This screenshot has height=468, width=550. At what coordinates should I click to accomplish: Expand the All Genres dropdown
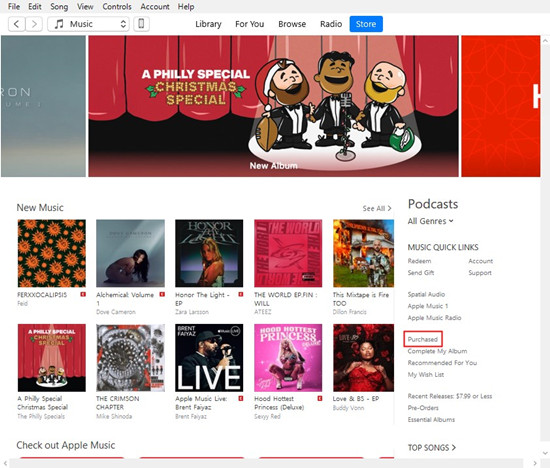430,221
